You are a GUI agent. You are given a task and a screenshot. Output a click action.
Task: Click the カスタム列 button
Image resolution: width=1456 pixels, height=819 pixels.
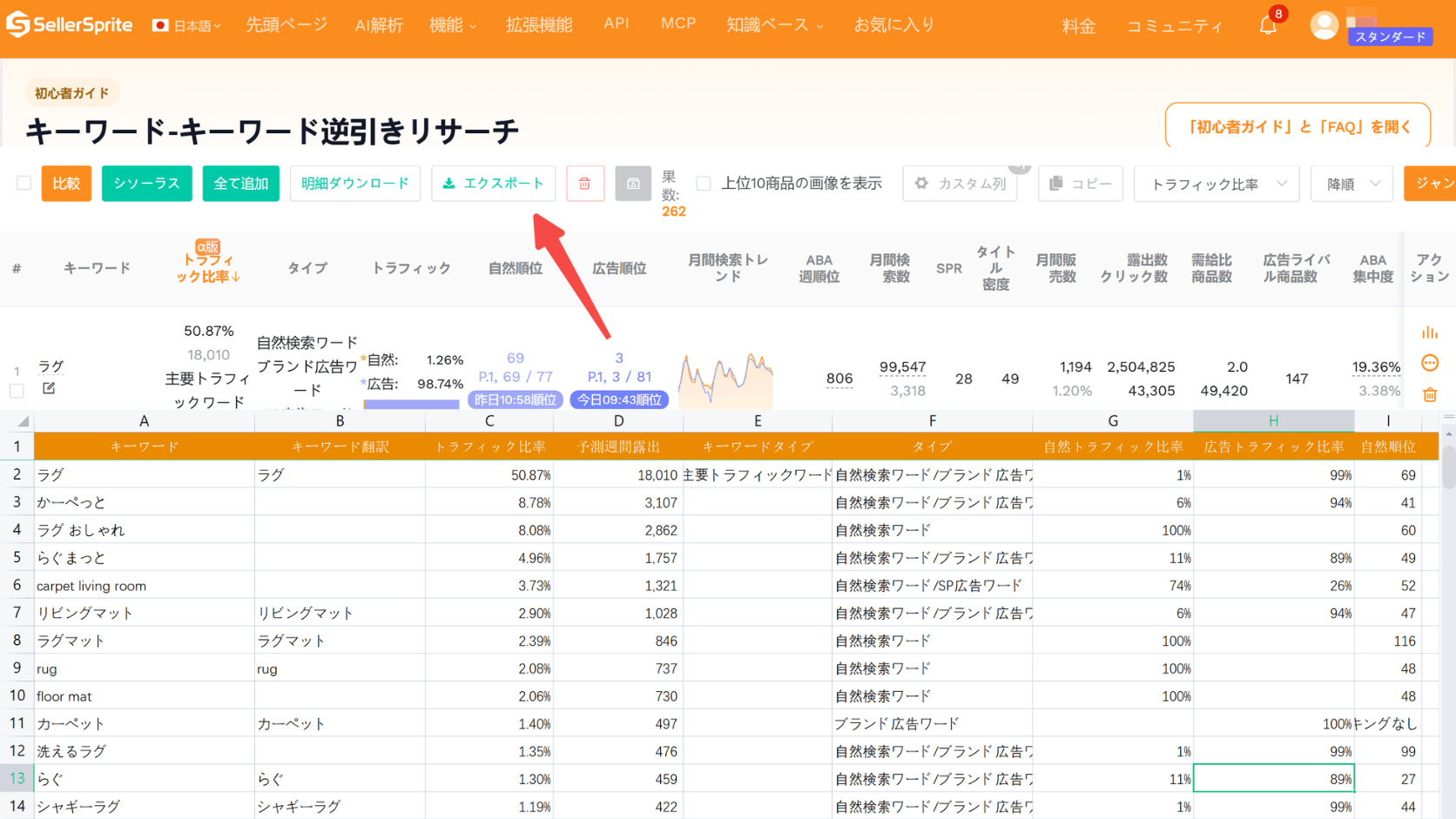pyautogui.click(x=960, y=184)
